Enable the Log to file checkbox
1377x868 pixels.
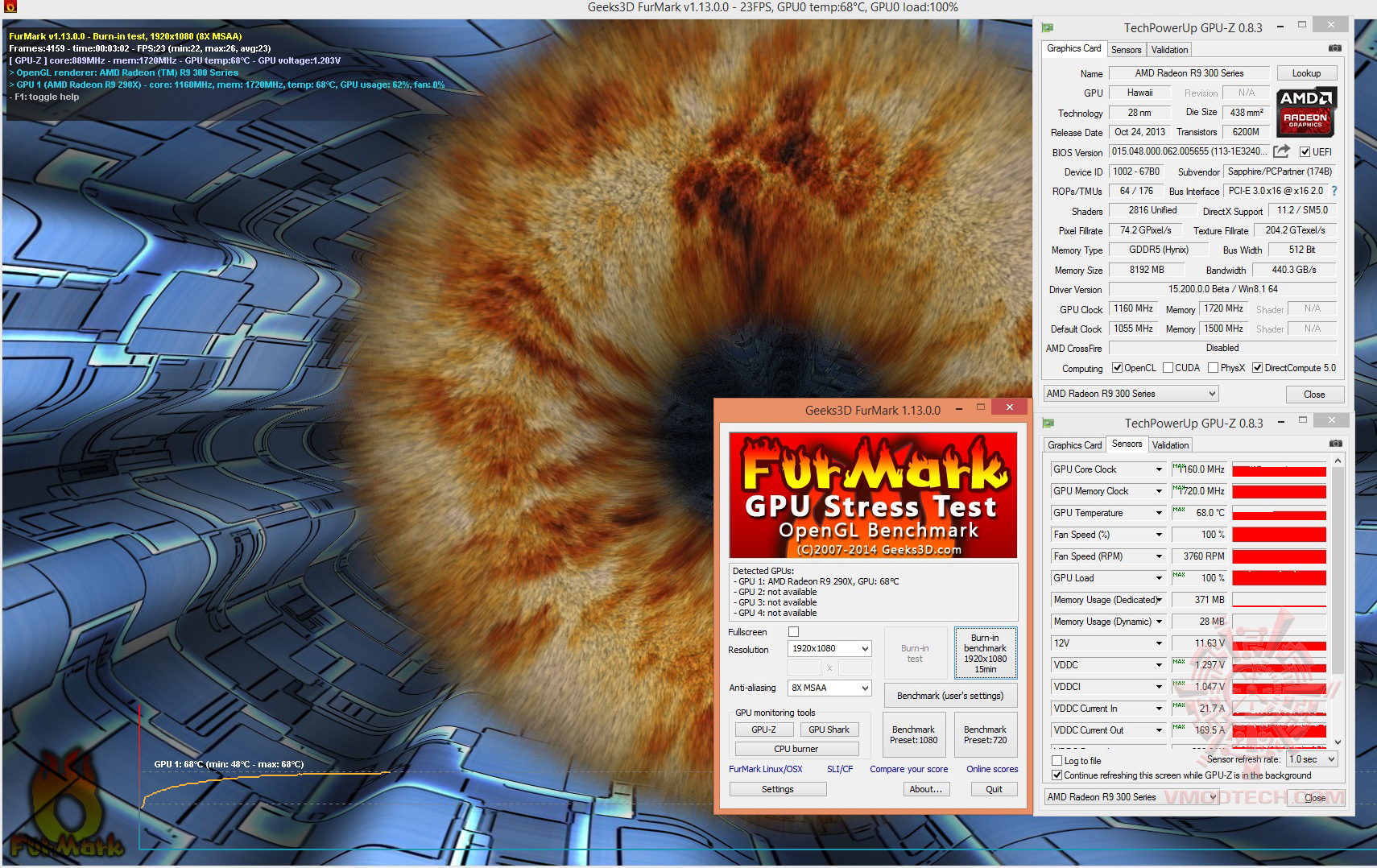1057,760
